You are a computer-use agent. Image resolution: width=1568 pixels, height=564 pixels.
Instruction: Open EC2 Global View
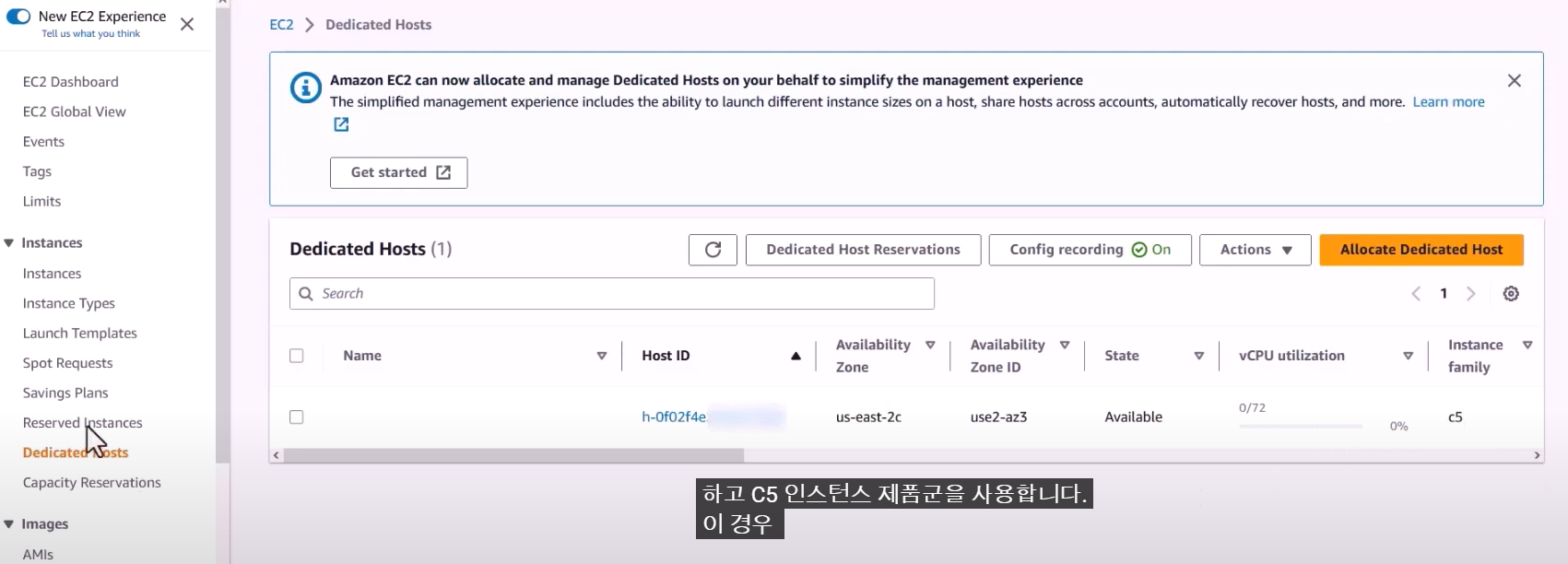pyautogui.click(x=75, y=112)
